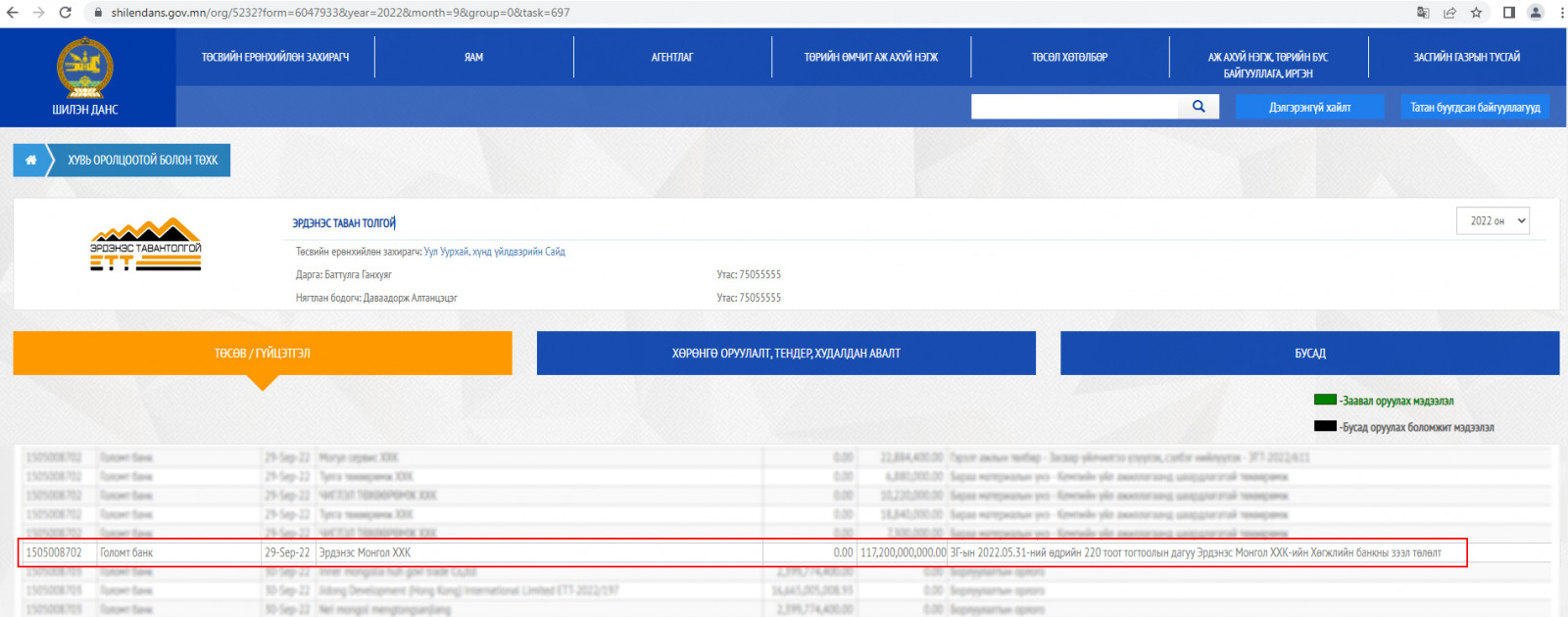Switch to the БУСАД tab

1309,354
